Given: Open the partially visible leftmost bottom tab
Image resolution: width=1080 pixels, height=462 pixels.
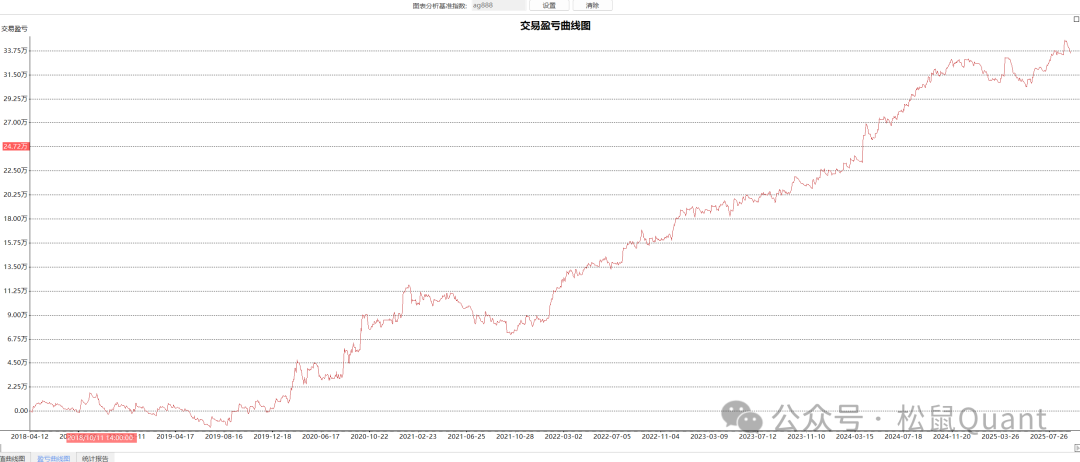Looking at the screenshot, I should tap(12, 457).
